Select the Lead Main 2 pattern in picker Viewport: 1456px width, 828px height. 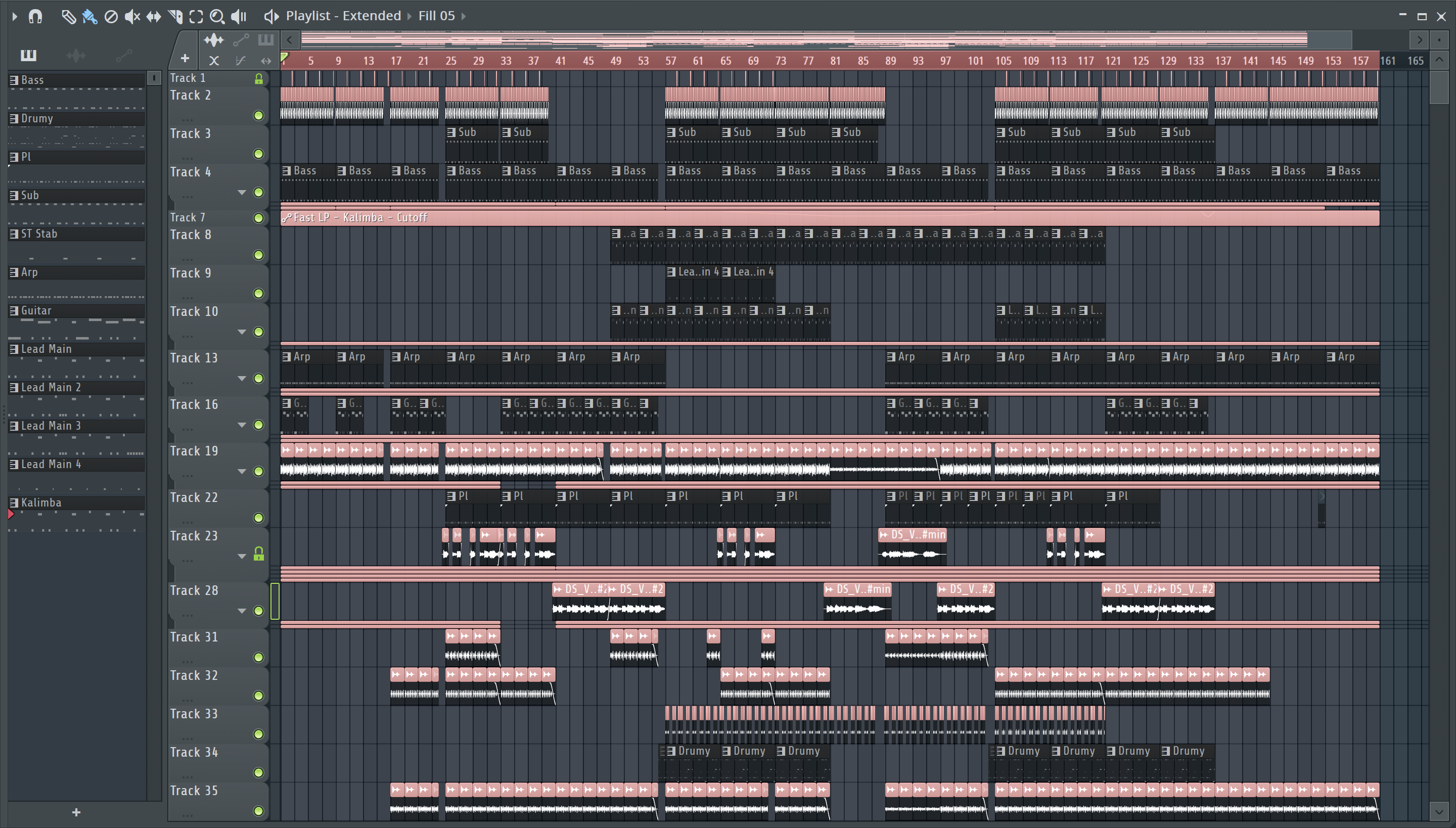pyautogui.click(x=77, y=387)
